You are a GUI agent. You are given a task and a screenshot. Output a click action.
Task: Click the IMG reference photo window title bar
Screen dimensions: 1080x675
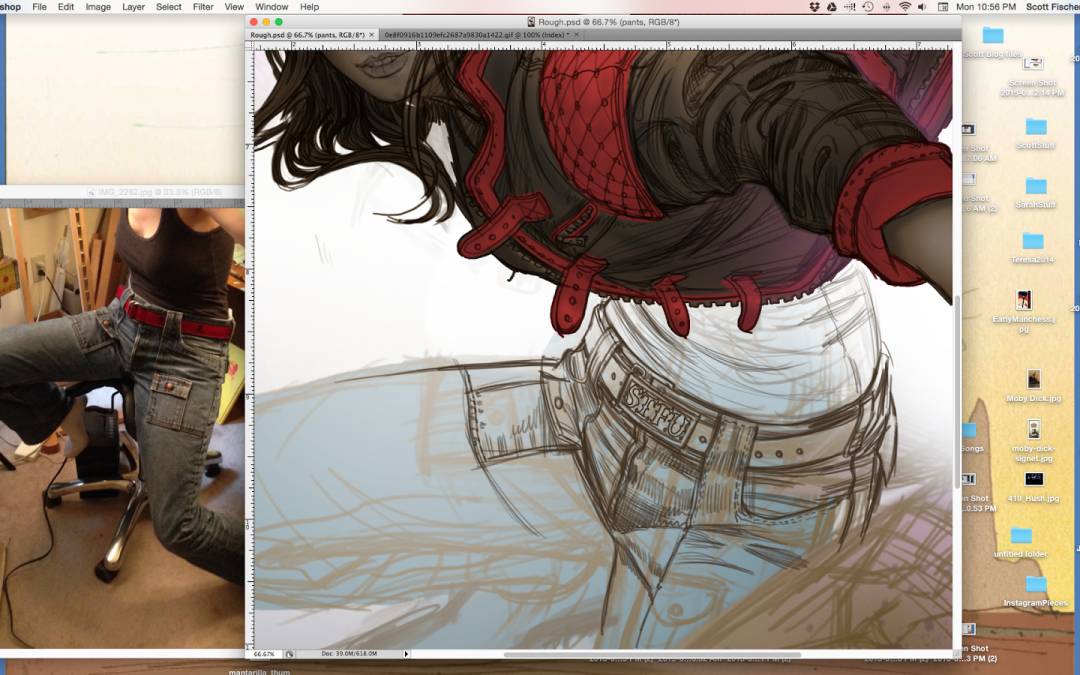click(122, 192)
